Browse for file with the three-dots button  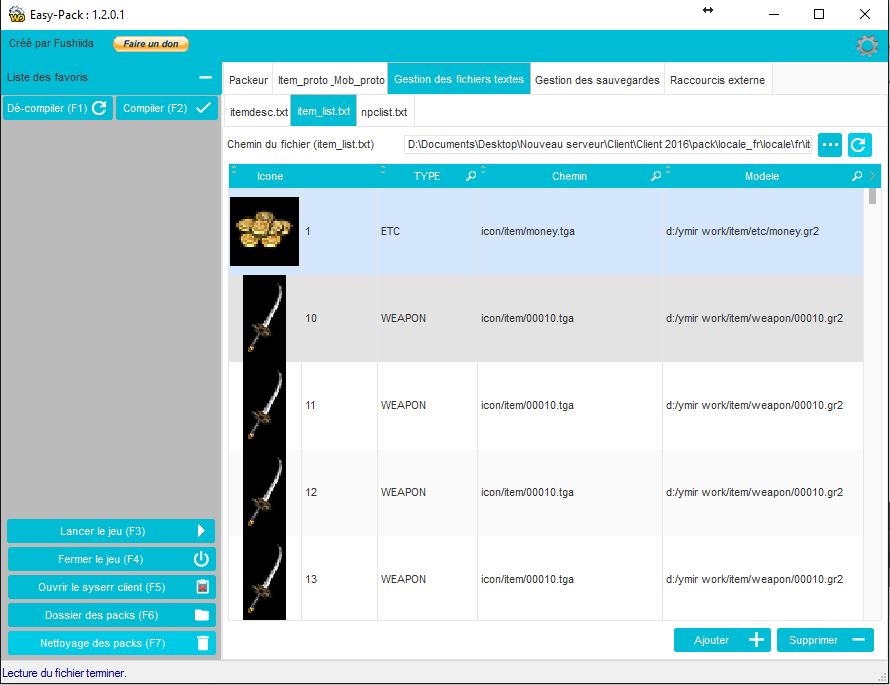(830, 145)
